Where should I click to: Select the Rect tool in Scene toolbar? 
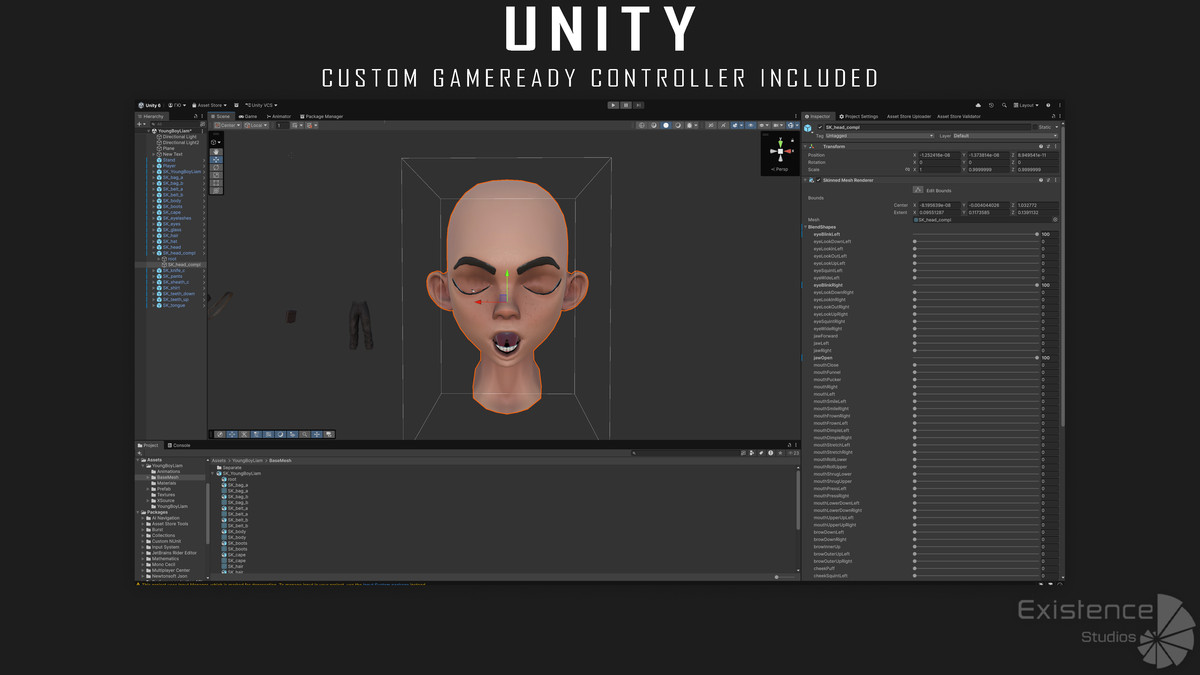[217, 183]
